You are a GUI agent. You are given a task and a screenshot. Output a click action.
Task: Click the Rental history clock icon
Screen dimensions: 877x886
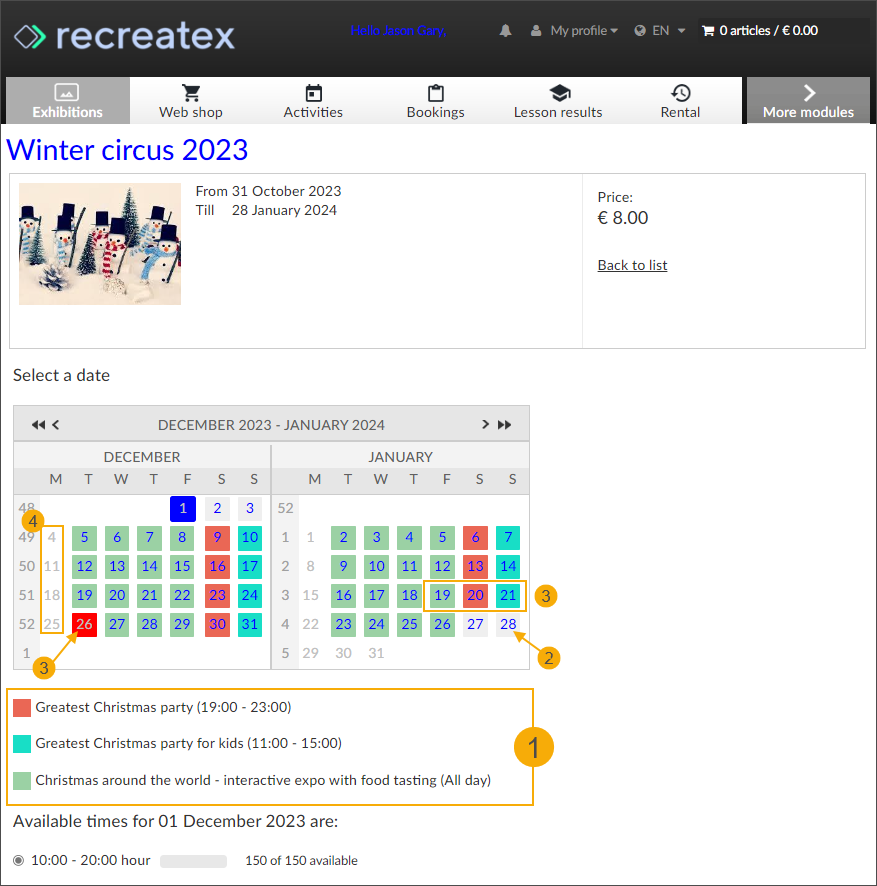point(680,93)
